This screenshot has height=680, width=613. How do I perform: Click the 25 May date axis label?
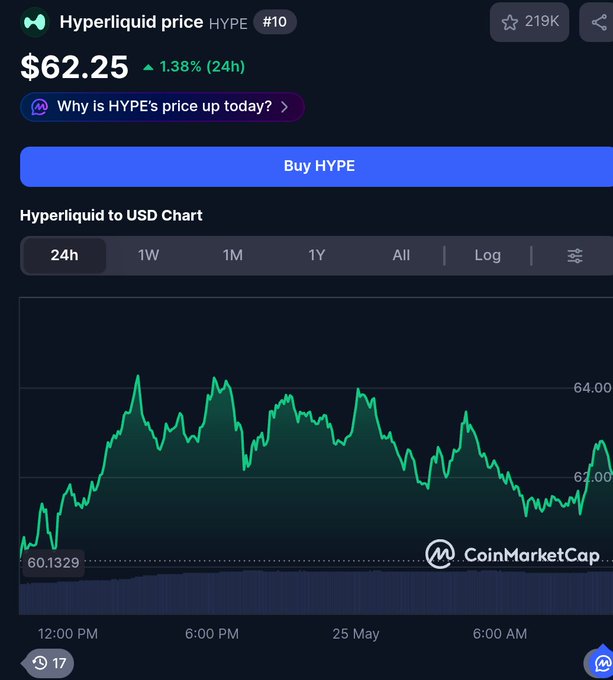click(x=356, y=634)
